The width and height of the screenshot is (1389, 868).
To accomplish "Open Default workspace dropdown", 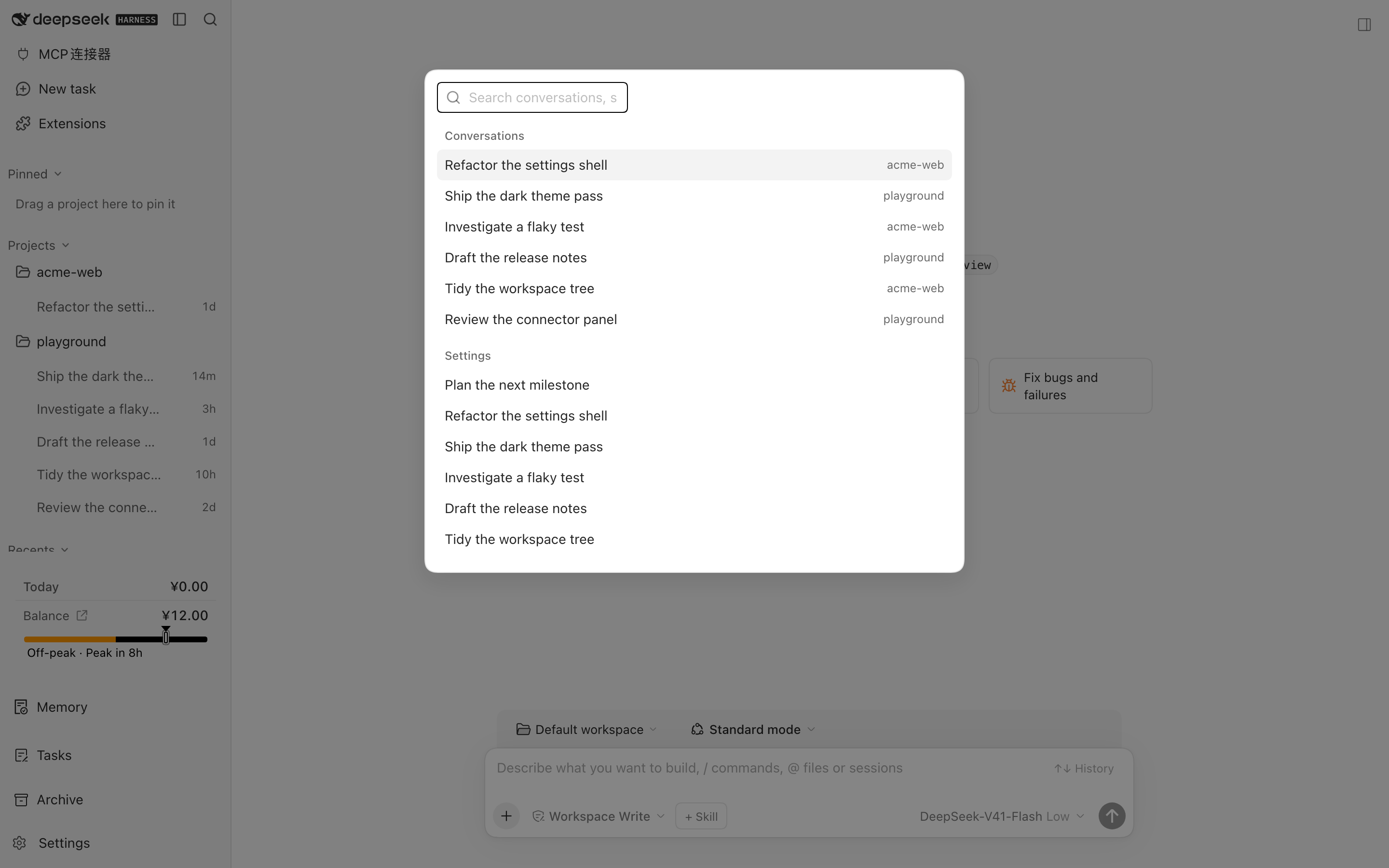I will 586,729.
